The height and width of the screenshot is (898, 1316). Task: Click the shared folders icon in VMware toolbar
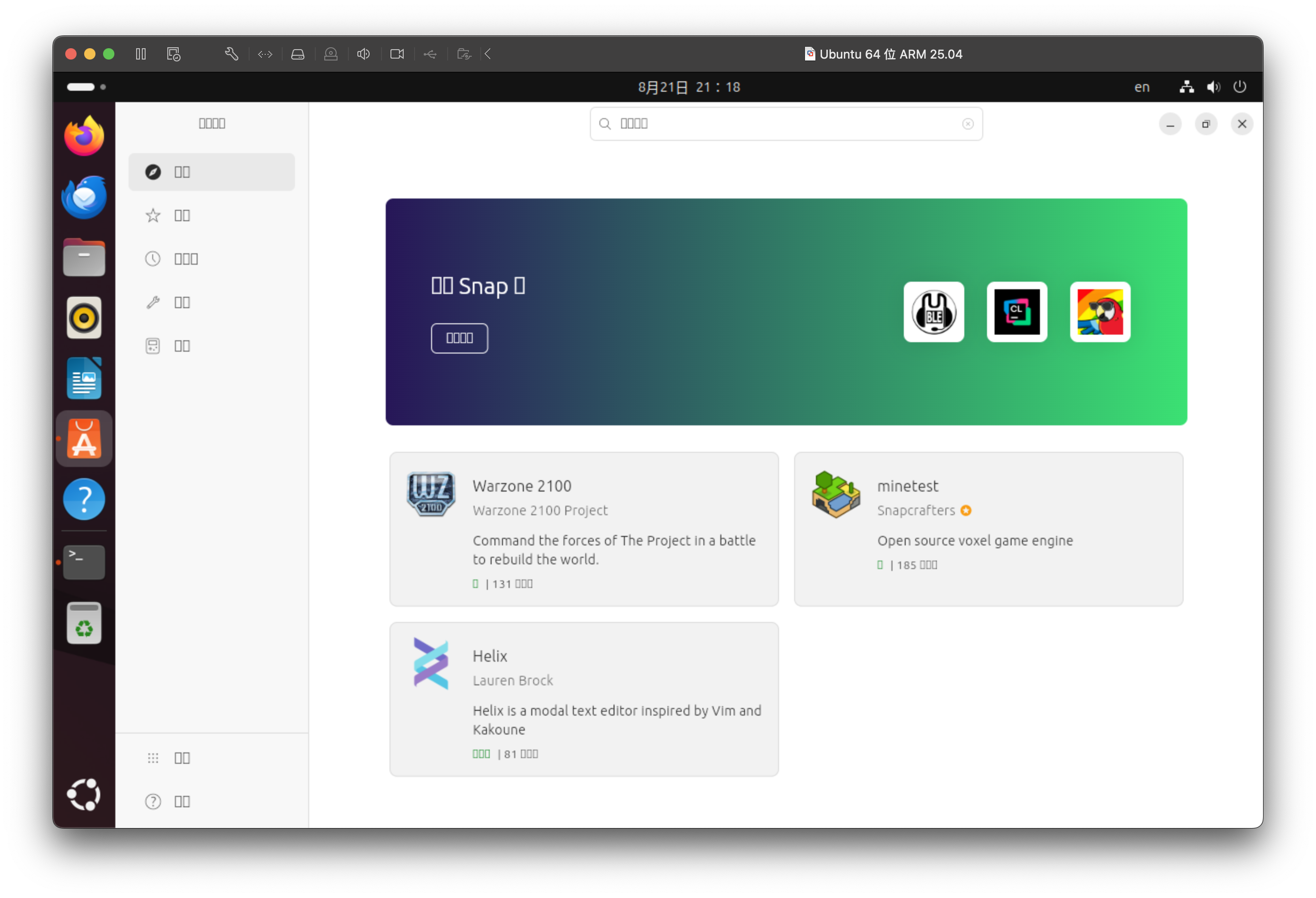[x=464, y=54]
